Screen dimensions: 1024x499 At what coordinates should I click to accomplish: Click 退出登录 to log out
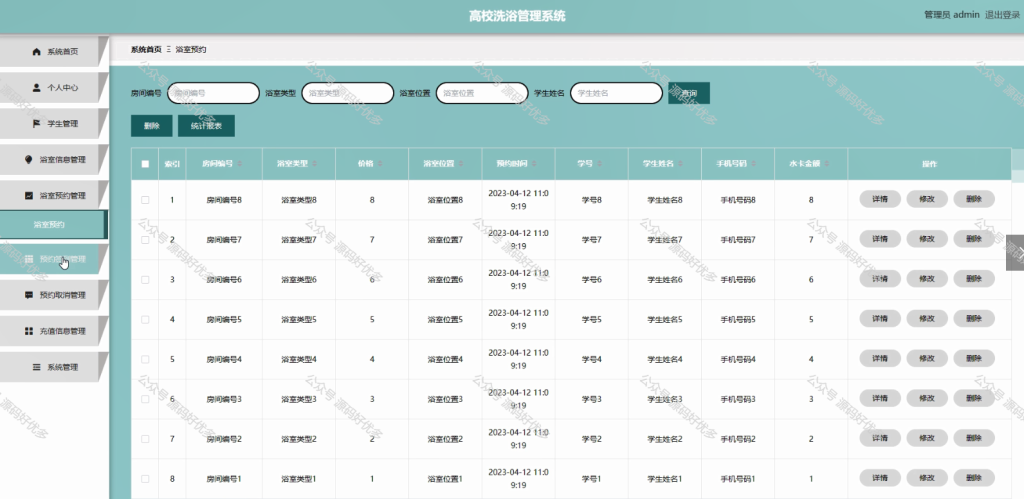click(1002, 15)
